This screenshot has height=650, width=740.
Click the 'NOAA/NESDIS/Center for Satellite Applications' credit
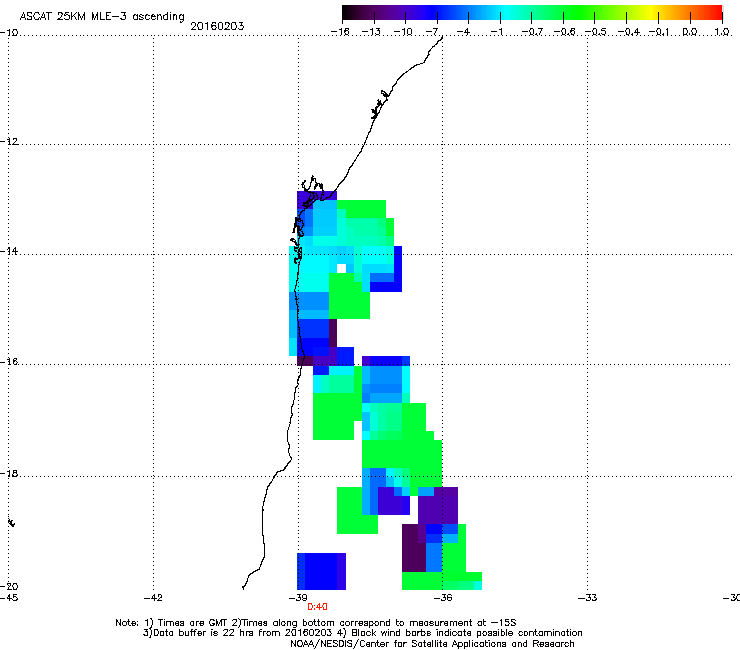pos(432,644)
